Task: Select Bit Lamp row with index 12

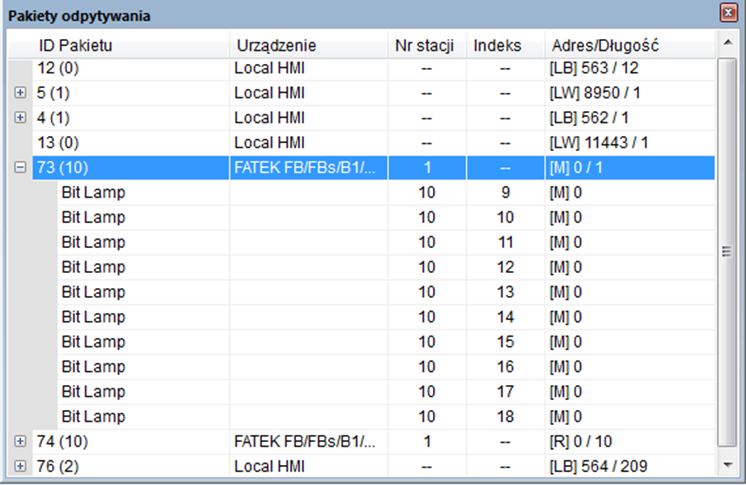Action: click(386, 267)
